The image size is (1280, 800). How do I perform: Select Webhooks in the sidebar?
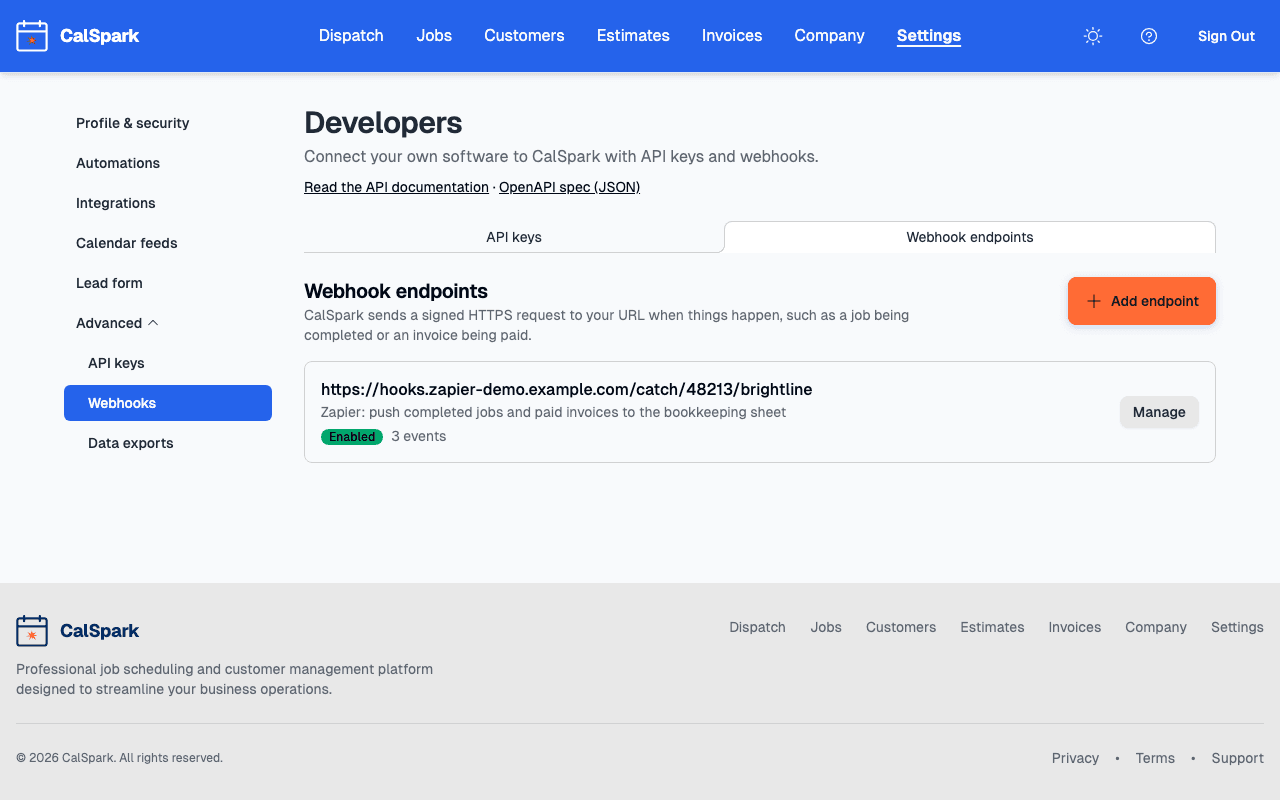point(168,403)
